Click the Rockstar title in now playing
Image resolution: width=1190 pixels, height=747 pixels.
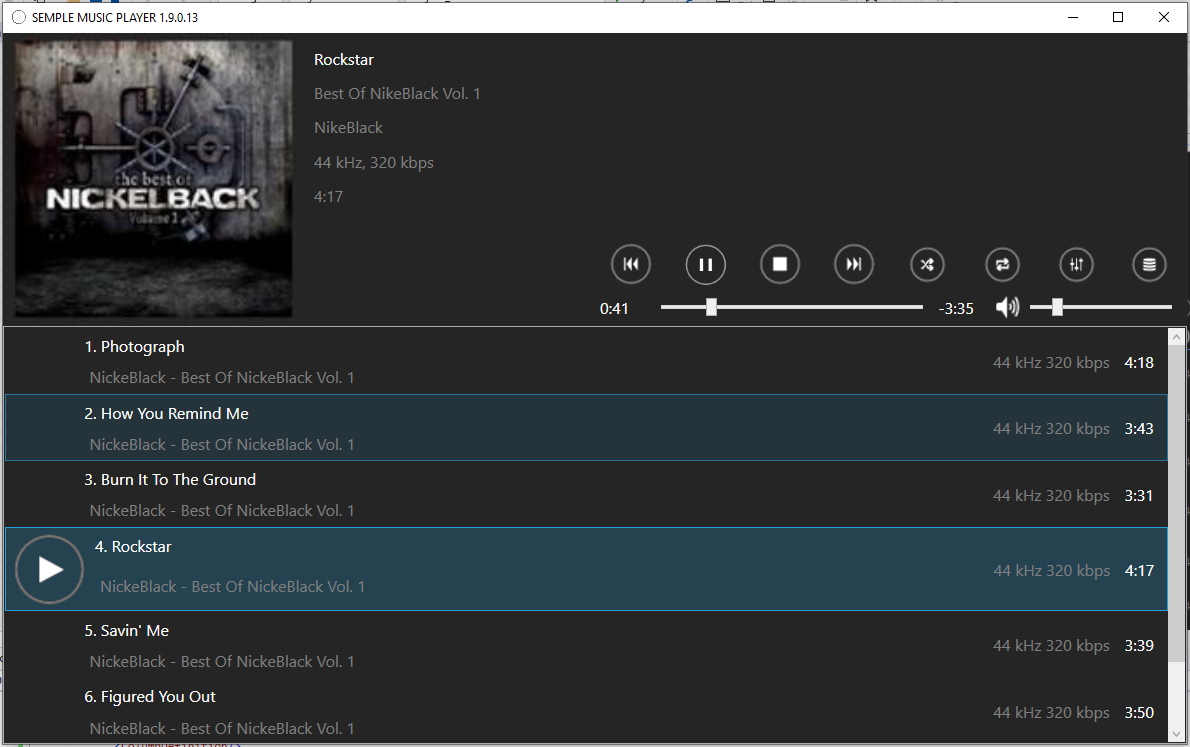(344, 59)
